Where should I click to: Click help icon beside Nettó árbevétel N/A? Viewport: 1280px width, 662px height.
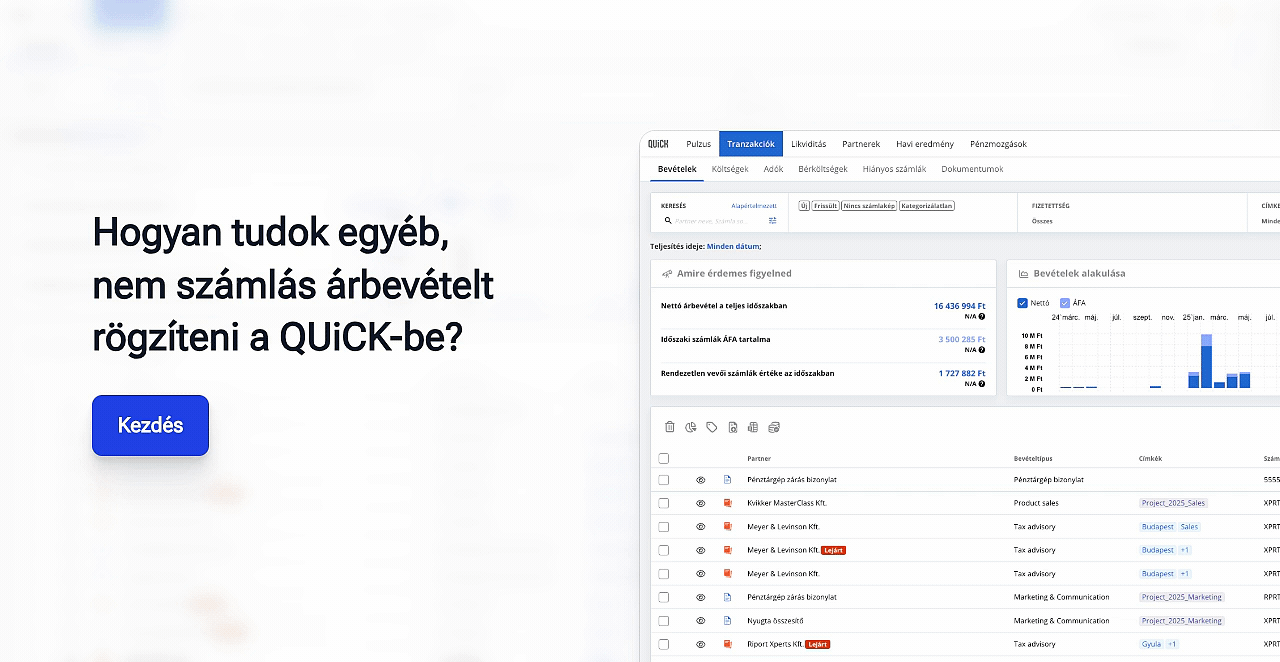pos(982,316)
